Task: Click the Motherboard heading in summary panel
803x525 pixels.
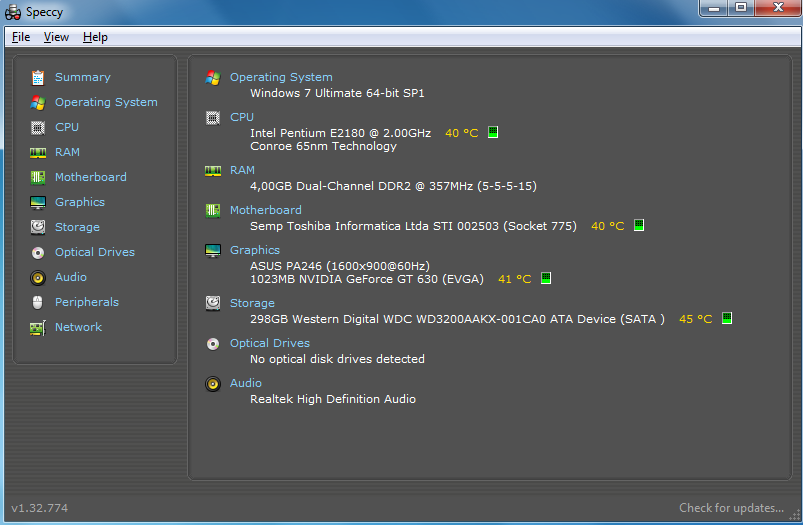Action: [265, 210]
